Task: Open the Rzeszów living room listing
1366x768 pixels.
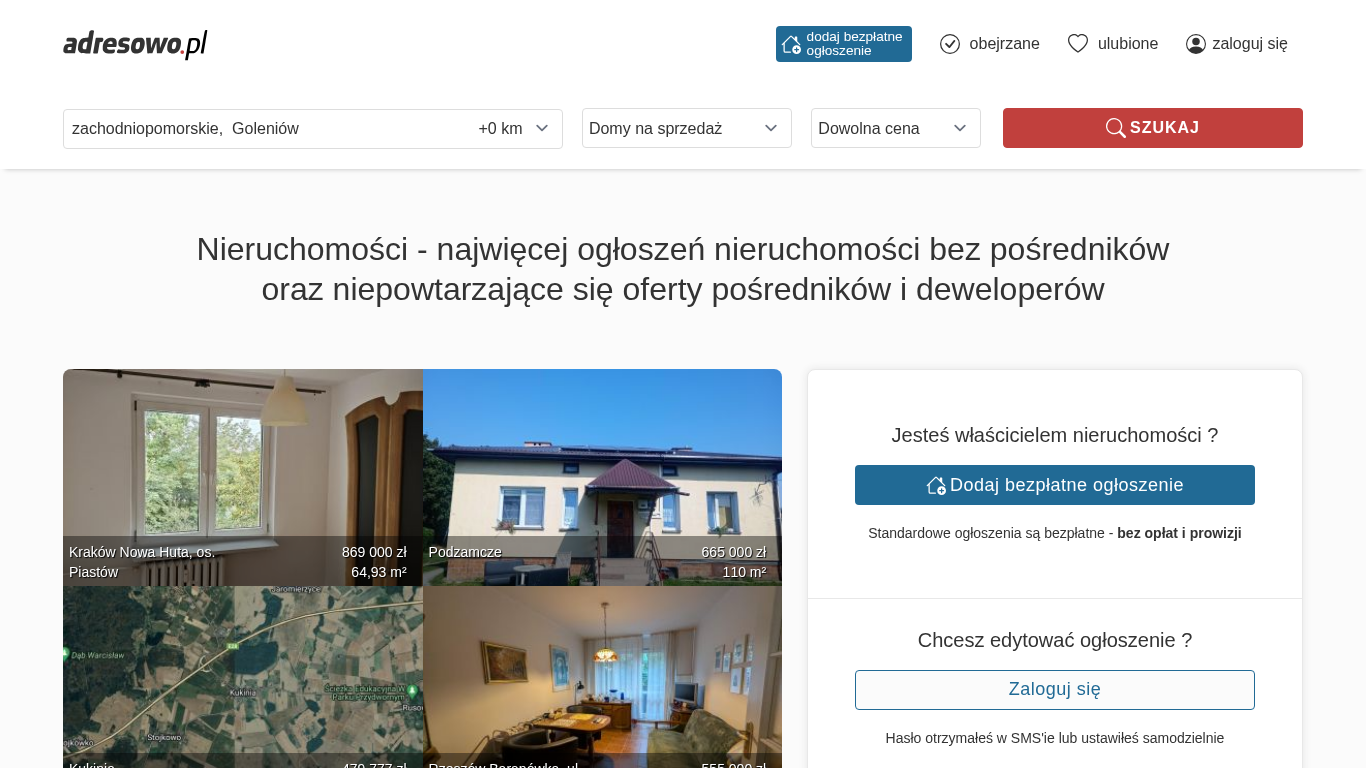Action: 602,677
